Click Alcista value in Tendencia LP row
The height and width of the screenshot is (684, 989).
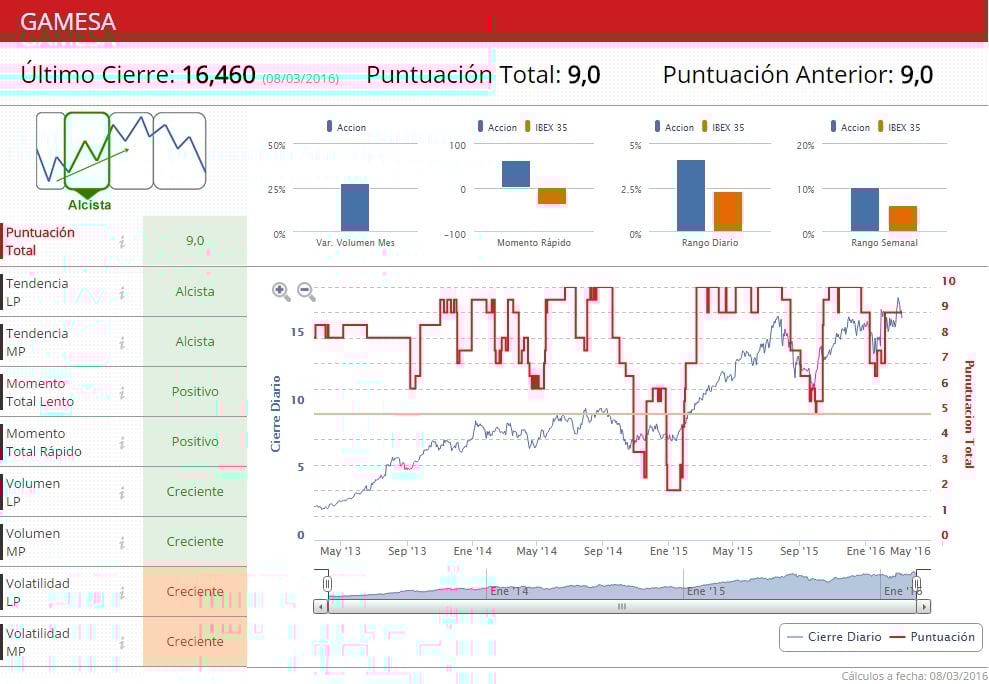pos(195,292)
